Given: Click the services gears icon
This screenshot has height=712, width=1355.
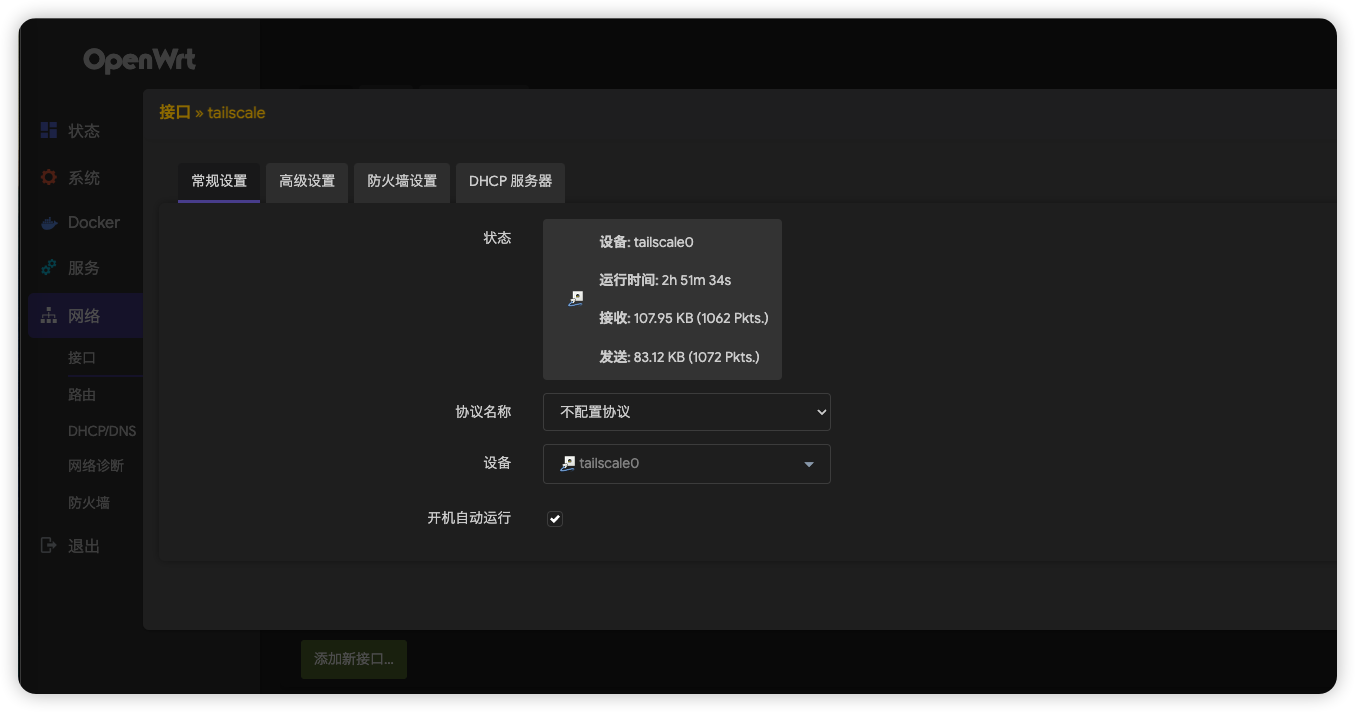Looking at the screenshot, I should coord(48,268).
